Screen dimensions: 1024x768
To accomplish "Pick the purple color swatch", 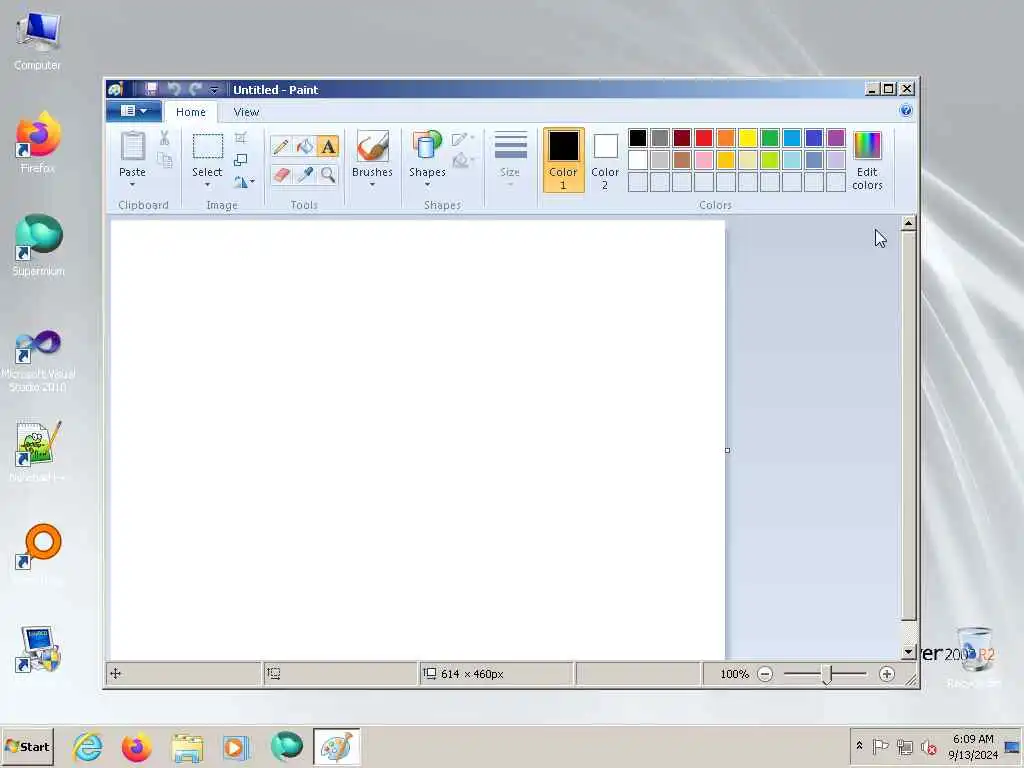I will 836,138.
